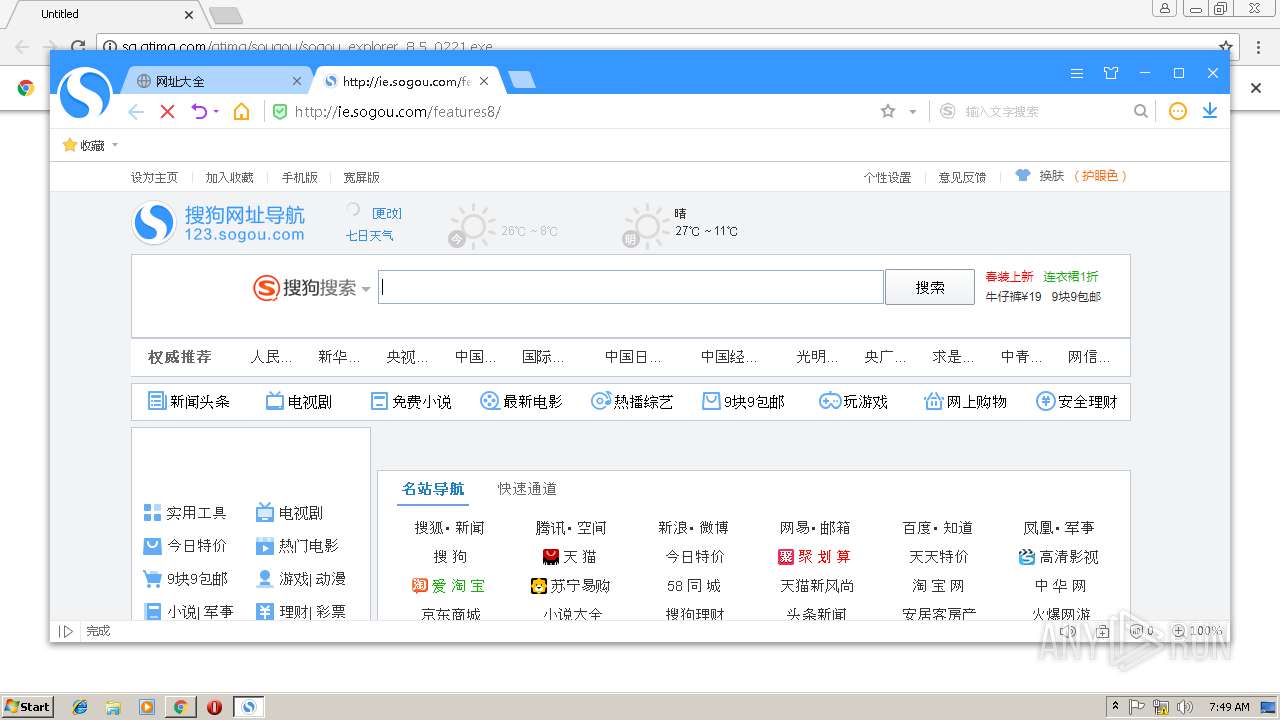Open the home page icon

pos(241,111)
